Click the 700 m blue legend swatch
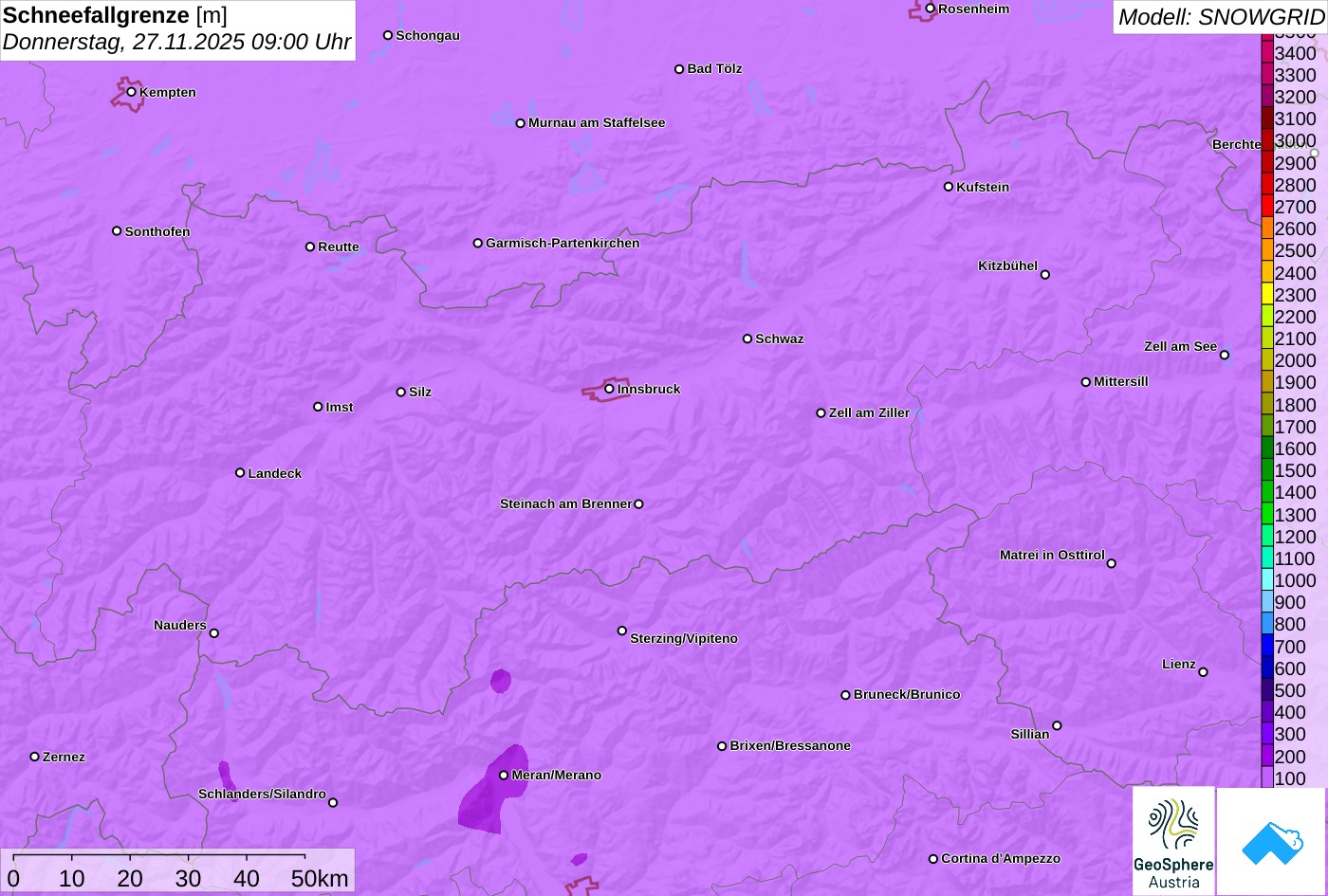Viewport: 1328px width, 896px height. point(1267,646)
